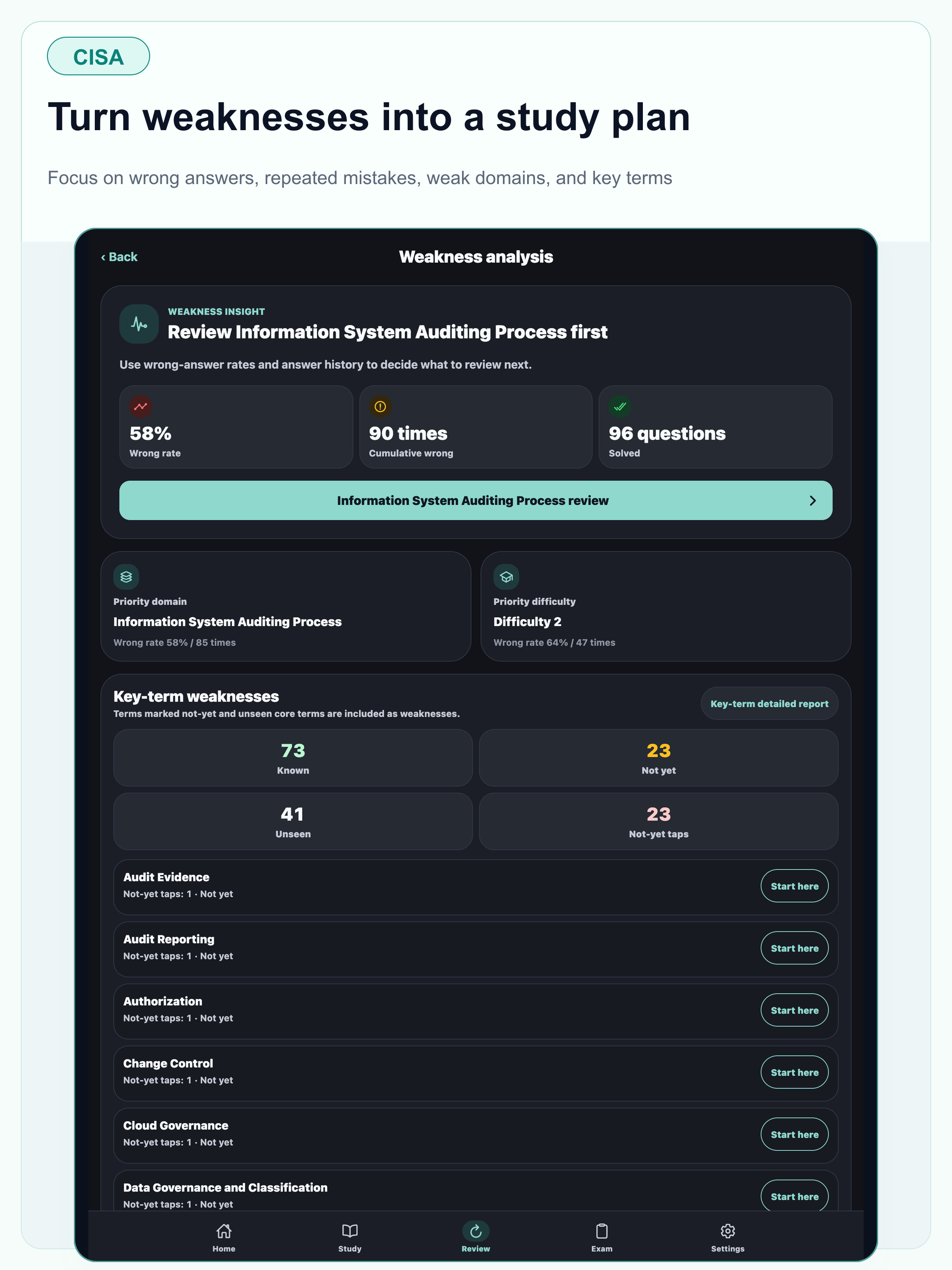Open Information System Auditing Process review
Image resolution: width=952 pixels, height=1270 pixels.
(x=476, y=501)
